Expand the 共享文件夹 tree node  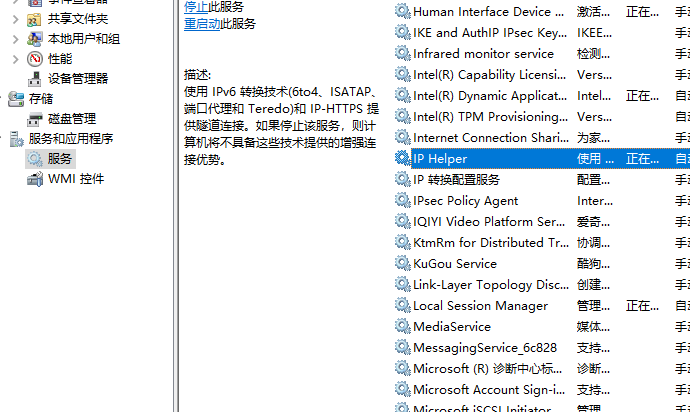tap(15, 18)
